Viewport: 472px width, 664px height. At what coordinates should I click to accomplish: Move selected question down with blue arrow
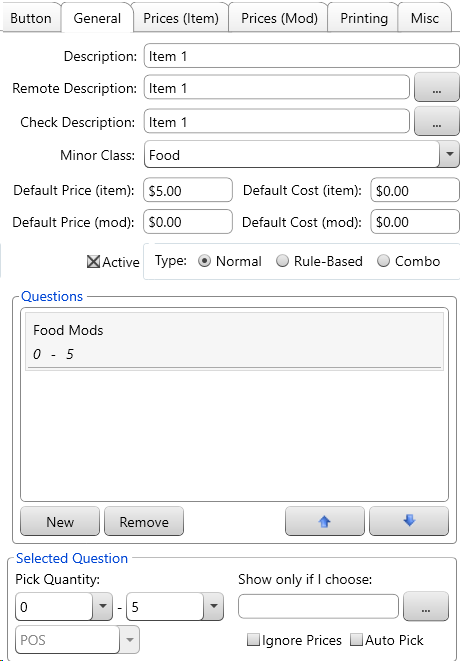point(409,521)
